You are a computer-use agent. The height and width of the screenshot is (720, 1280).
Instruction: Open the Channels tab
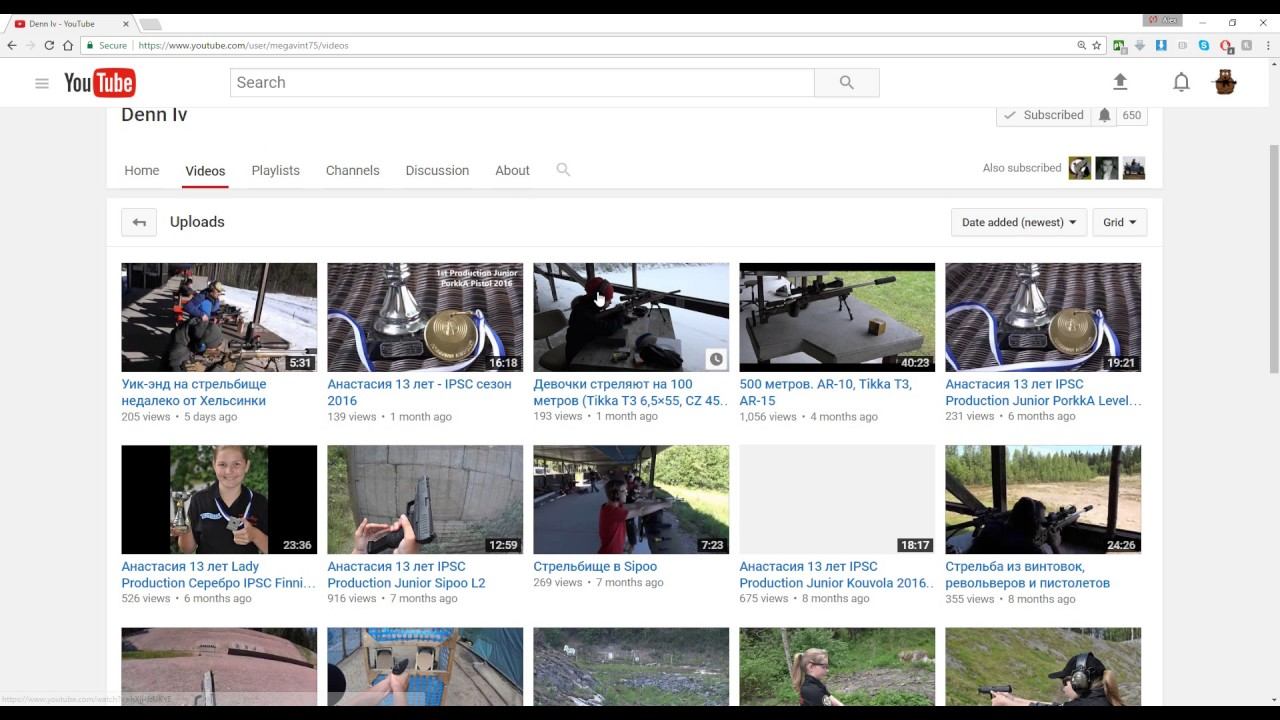click(x=353, y=170)
